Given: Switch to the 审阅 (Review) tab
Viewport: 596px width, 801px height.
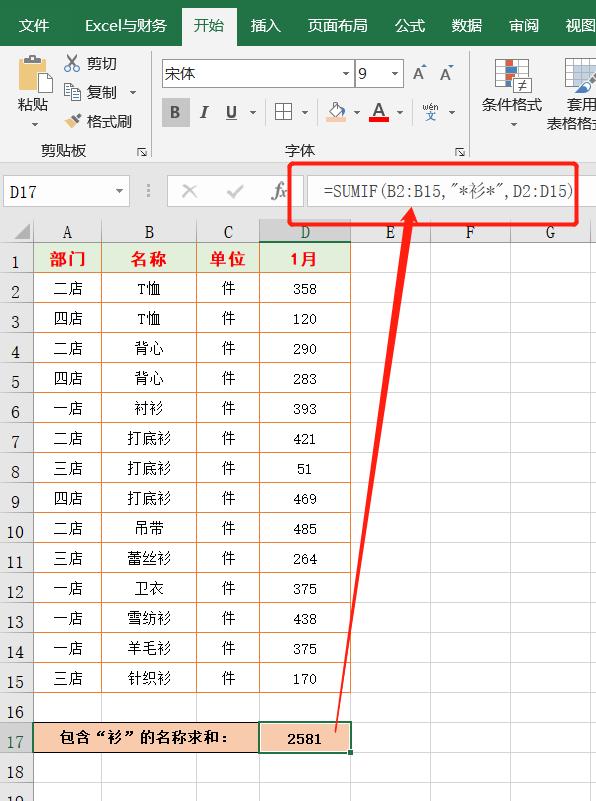Looking at the screenshot, I should (x=524, y=25).
